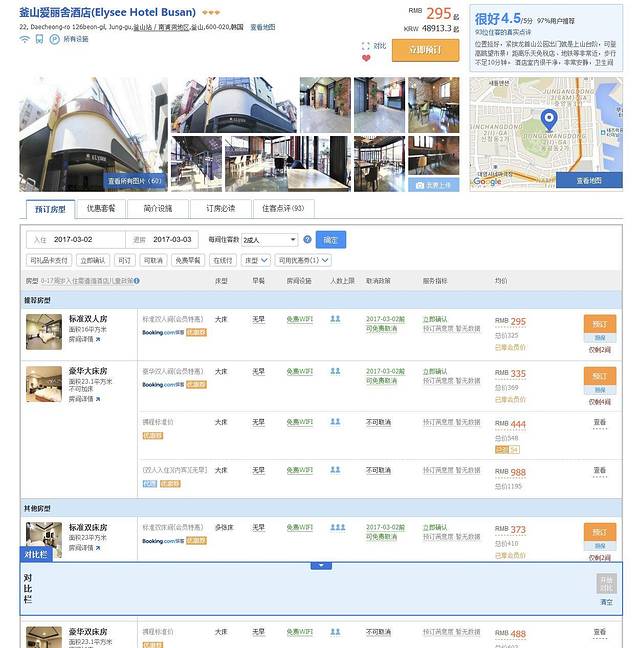Click 确定 to confirm dates
This screenshot has height=648, width=640.
(x=331, y=240)
